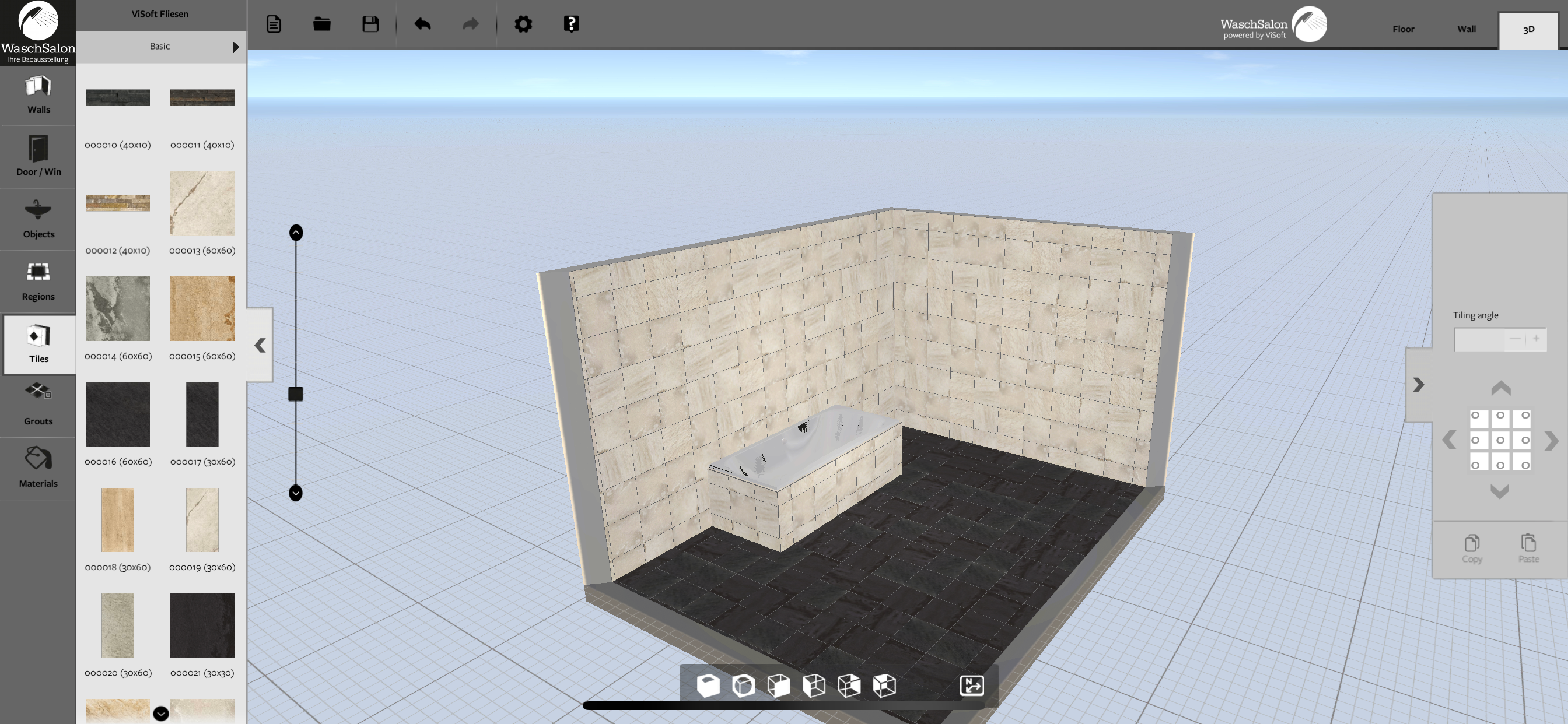
Task: Click the Copy icon
Action: pos(1472,548)
